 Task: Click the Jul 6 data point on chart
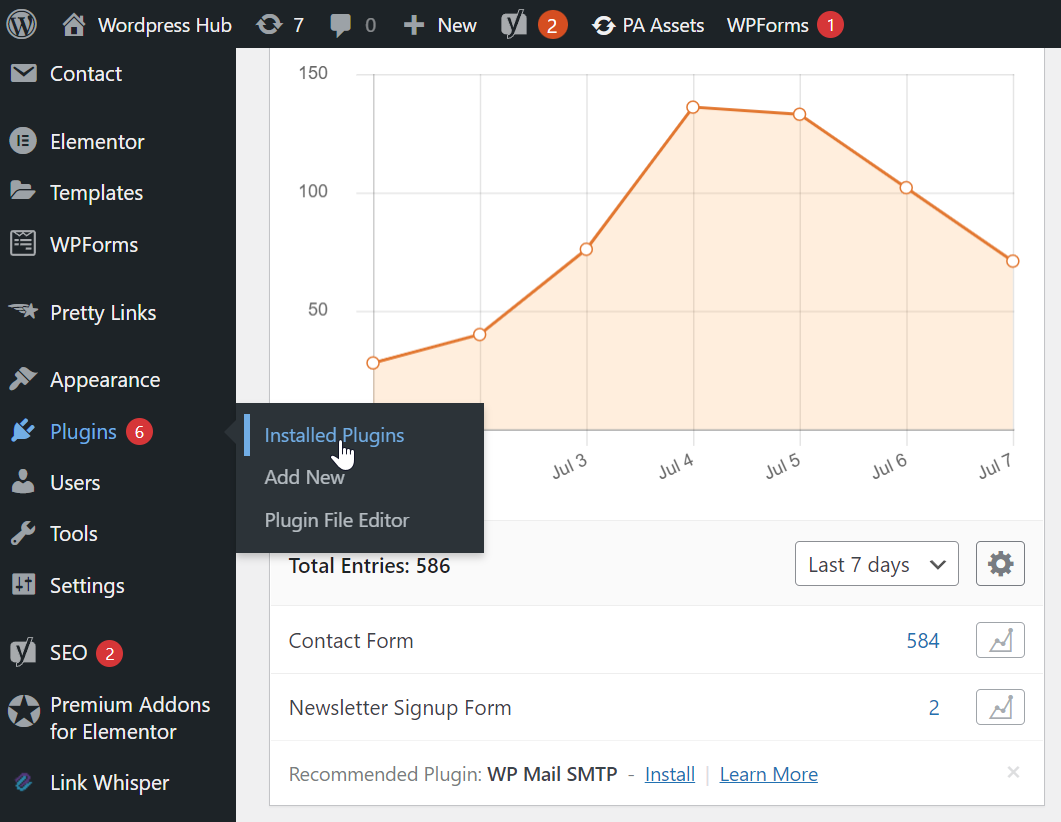(906, 187)
